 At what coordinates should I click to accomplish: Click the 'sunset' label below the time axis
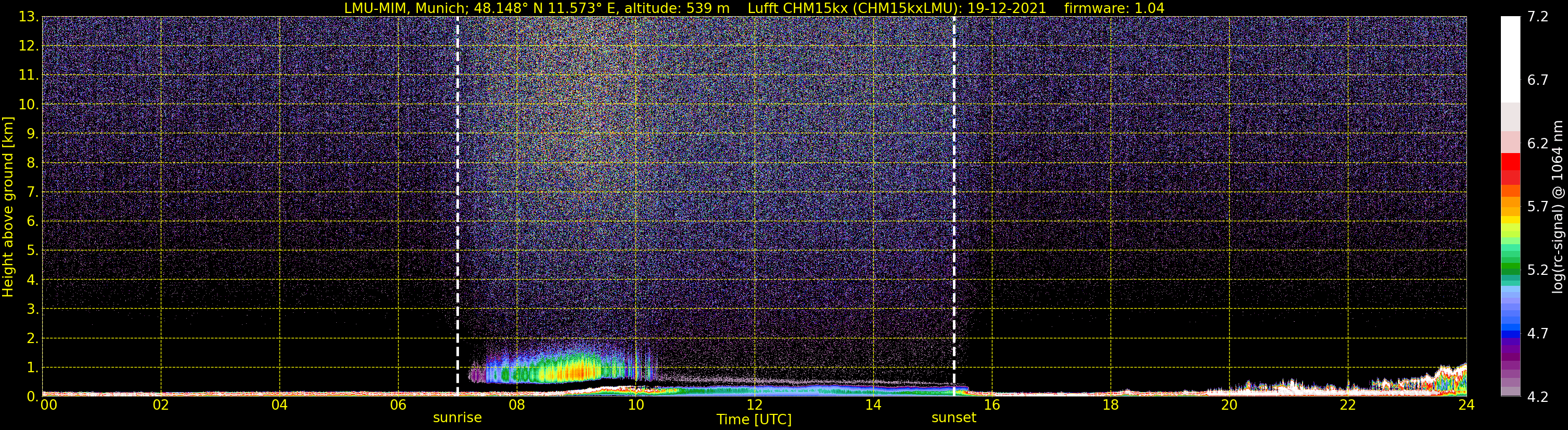[x=954, y=418]
